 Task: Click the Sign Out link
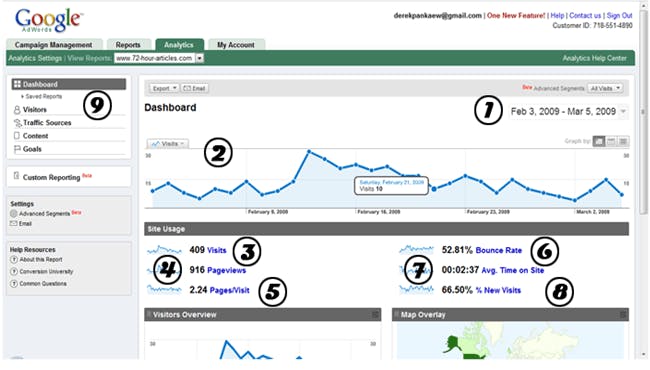tap(619, 16)
